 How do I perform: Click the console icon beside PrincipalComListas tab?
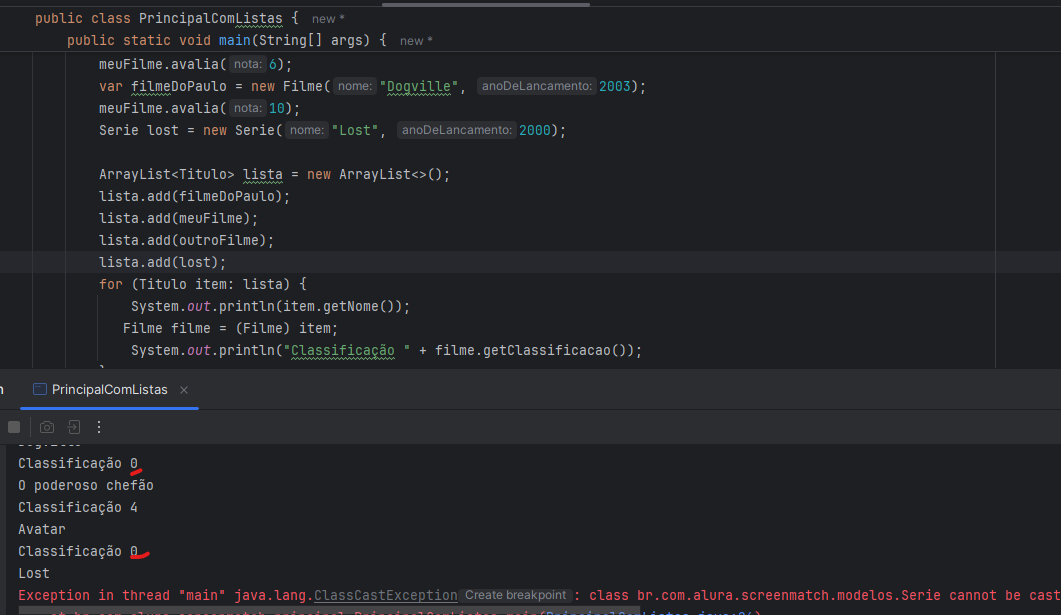click(x=40, y=389)
